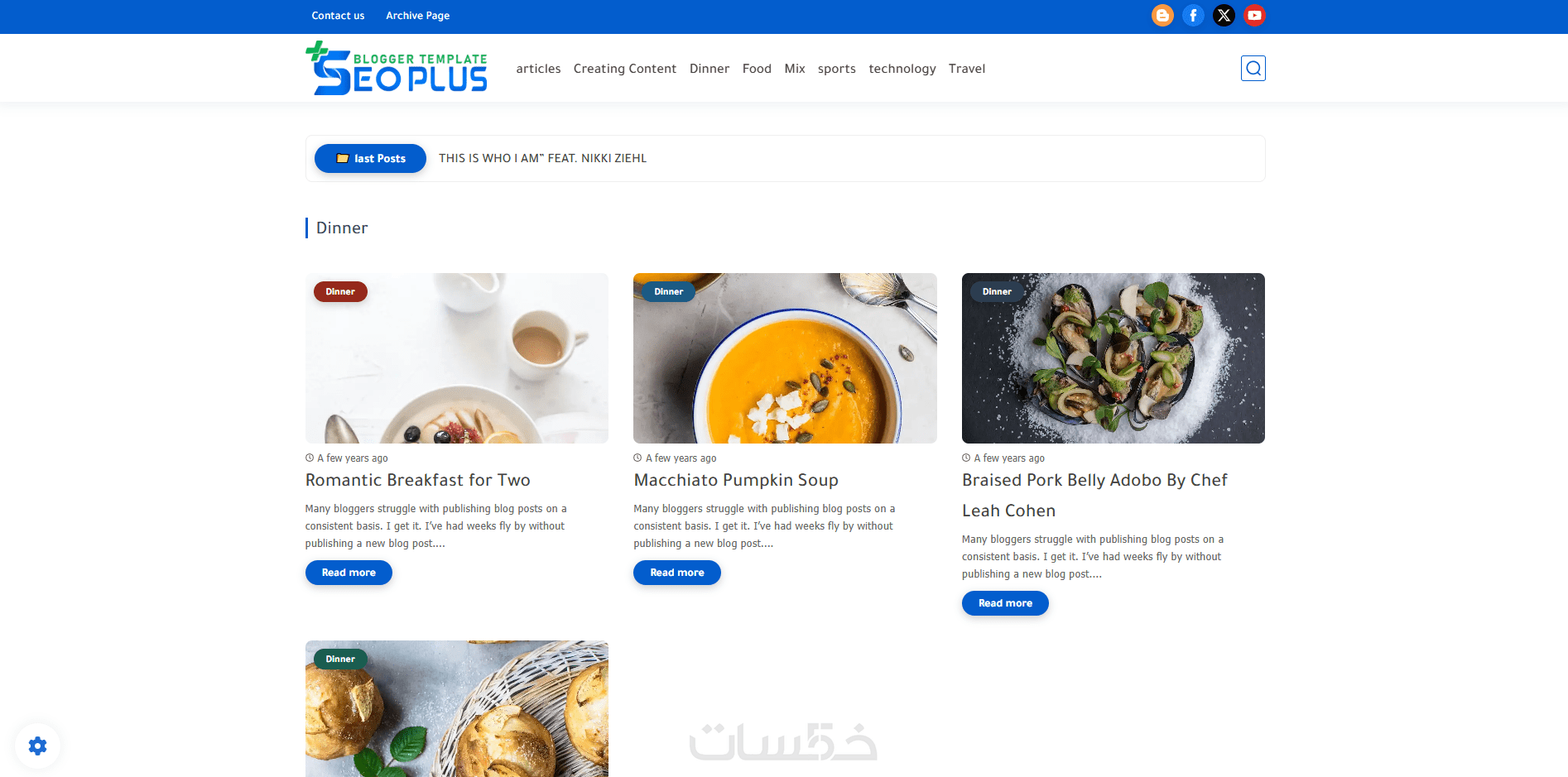
Task: Open the Braised Pork Belly Adobo title
Action: (1094, 495)
